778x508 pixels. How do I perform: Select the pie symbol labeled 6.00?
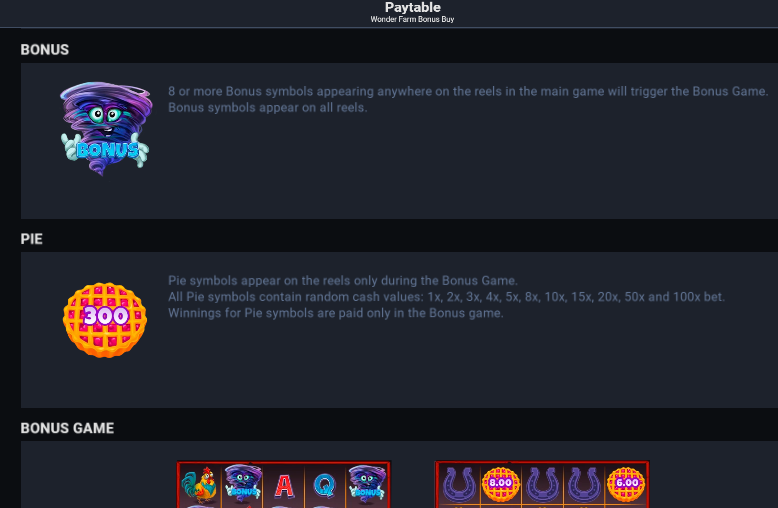(626, 484)
